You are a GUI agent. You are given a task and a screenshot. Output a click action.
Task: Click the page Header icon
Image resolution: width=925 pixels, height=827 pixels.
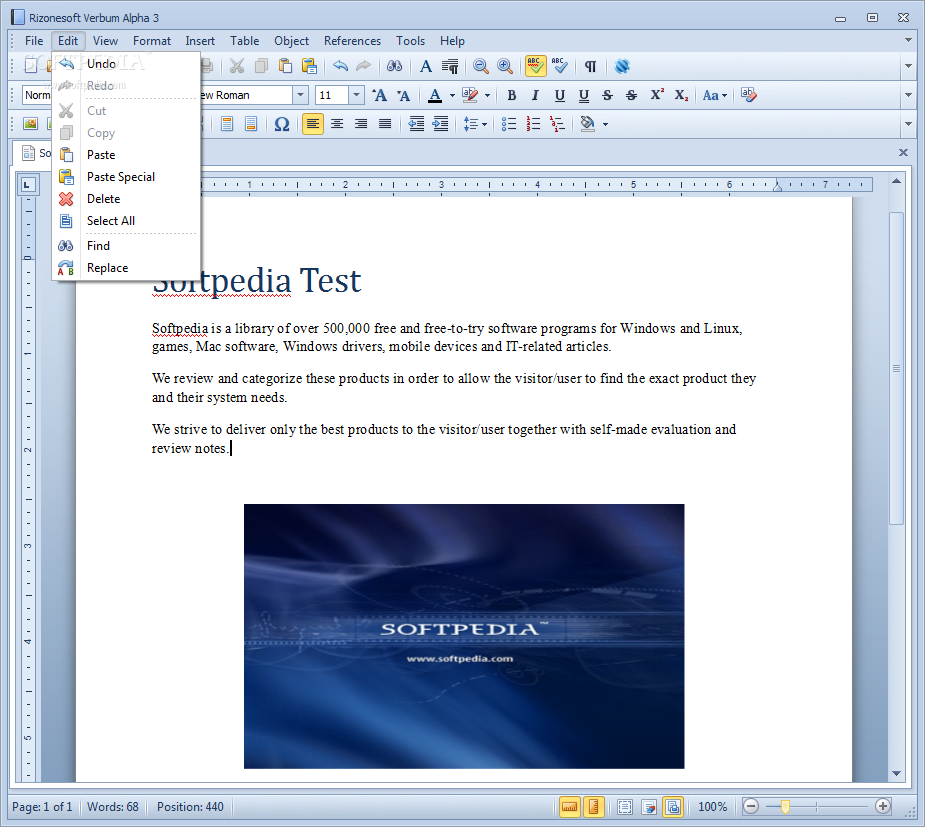pos(227,124)
